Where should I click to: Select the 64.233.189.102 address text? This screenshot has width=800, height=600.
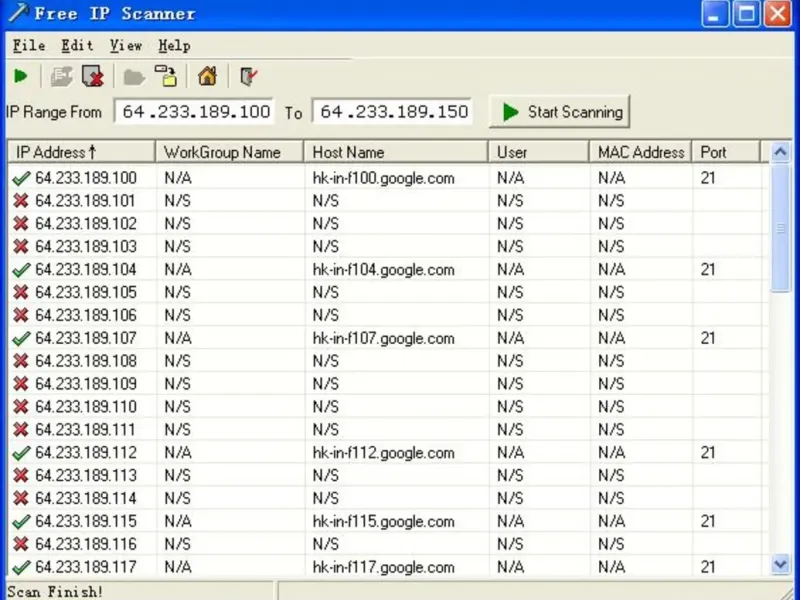[x=86, y=223]
